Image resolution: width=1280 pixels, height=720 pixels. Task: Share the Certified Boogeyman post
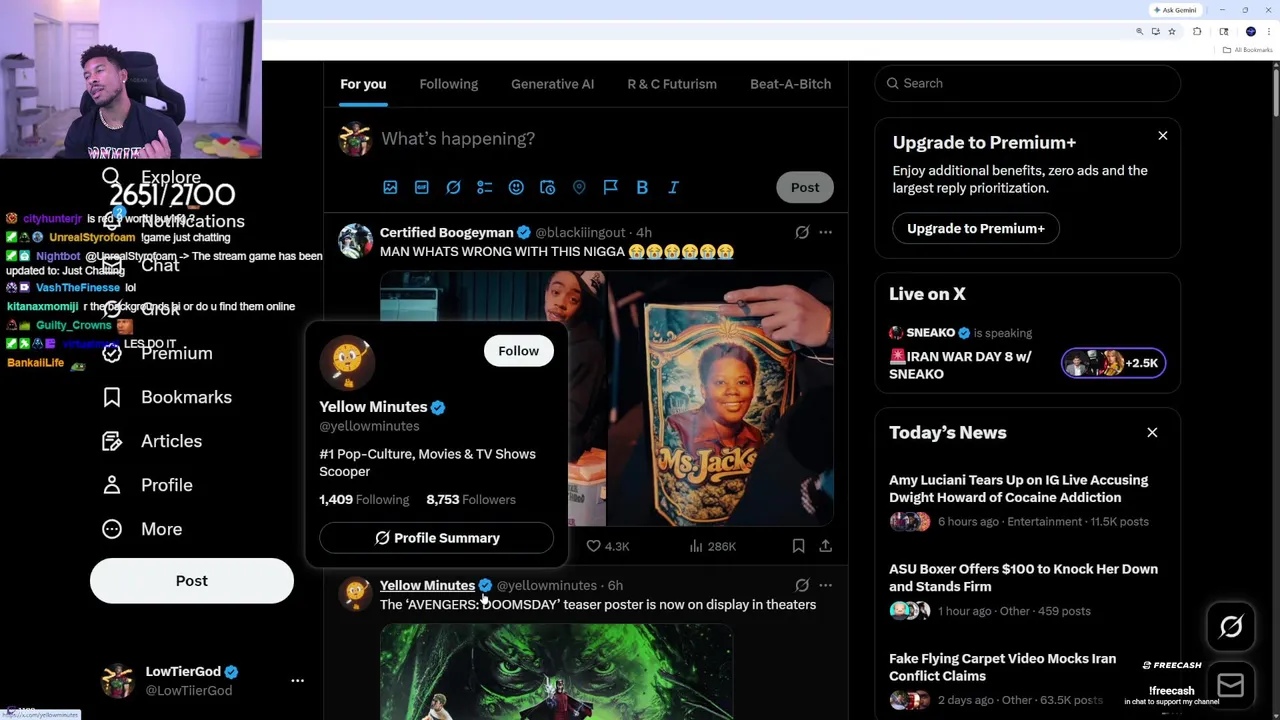(825, 546)
